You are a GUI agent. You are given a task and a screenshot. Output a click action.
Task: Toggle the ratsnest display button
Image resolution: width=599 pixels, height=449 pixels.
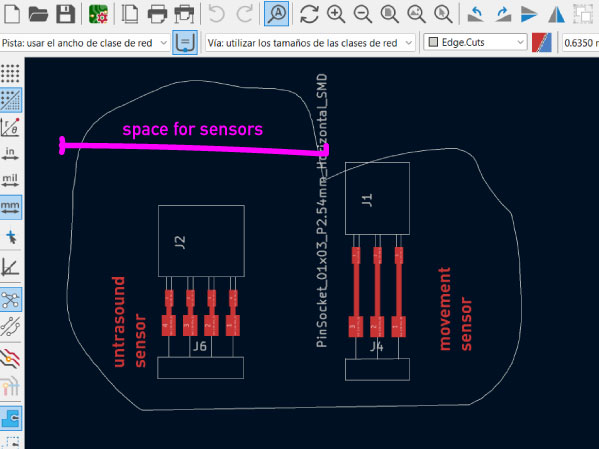click(11, 299)
